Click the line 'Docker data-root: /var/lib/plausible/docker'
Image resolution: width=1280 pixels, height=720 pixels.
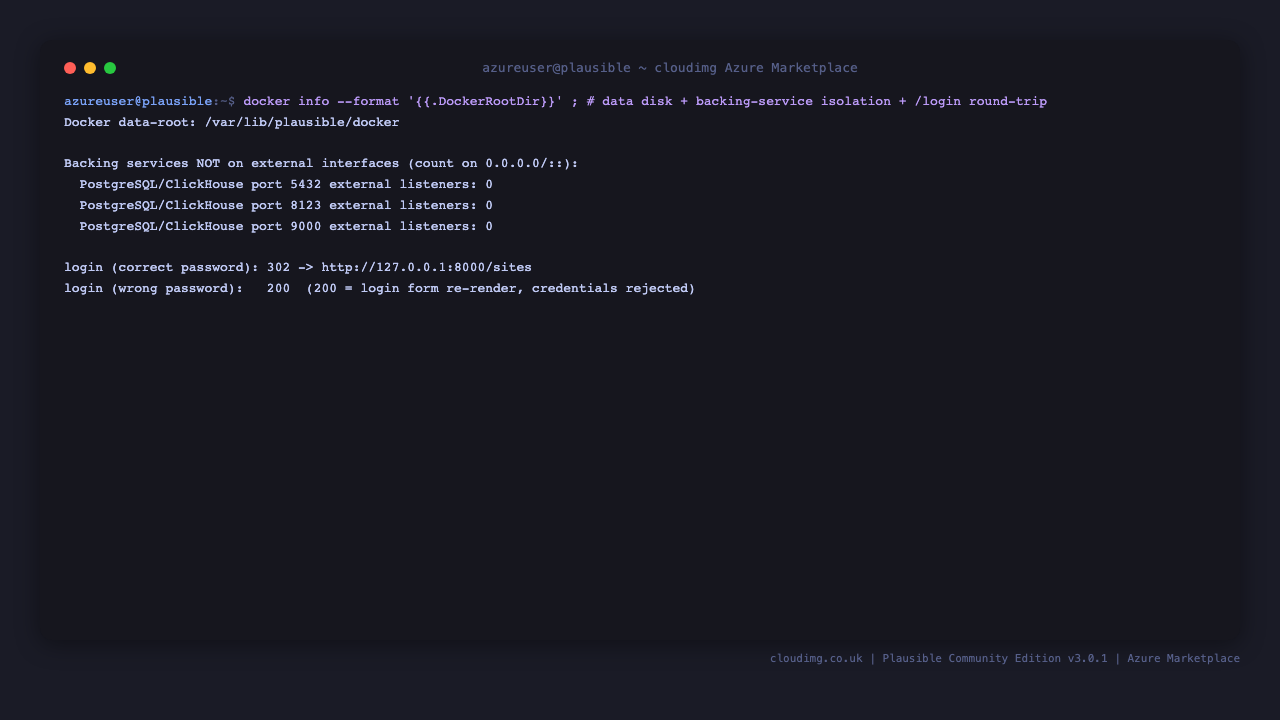click(x=232, y=122)
